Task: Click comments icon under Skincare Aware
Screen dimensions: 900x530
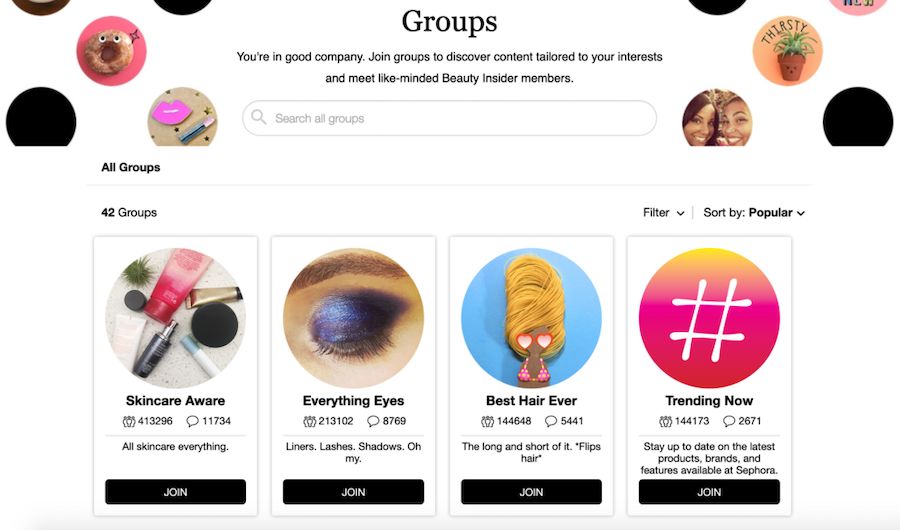Action: pos(192,421)
